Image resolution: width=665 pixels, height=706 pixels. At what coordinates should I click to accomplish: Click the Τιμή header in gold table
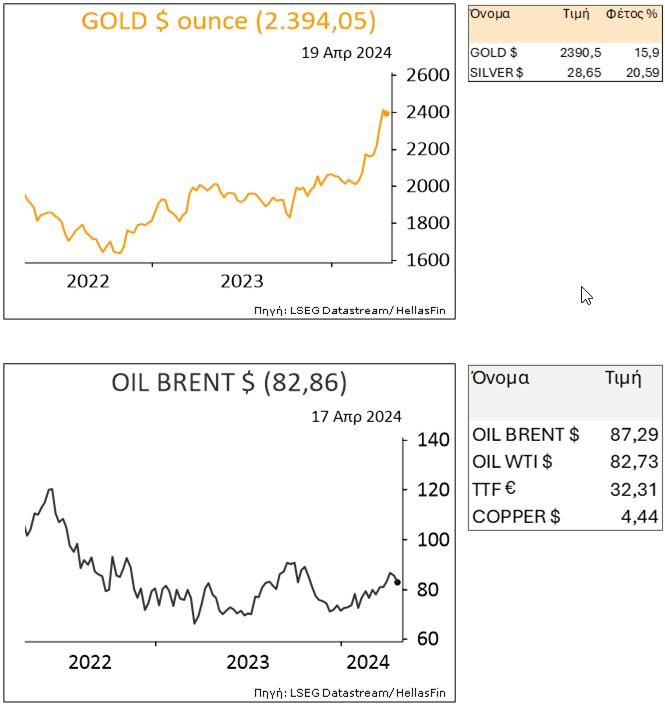576,14
